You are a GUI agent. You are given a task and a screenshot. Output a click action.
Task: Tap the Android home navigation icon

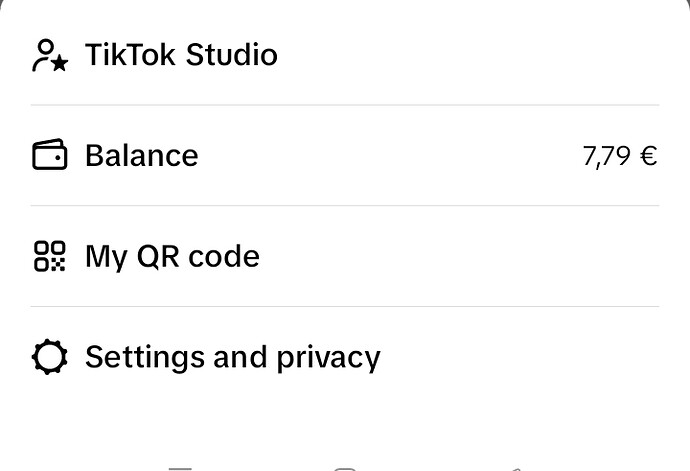(345, 468)
